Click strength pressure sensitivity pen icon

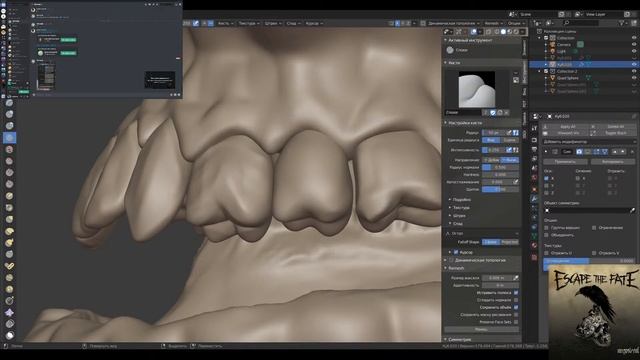coord(509,150)
